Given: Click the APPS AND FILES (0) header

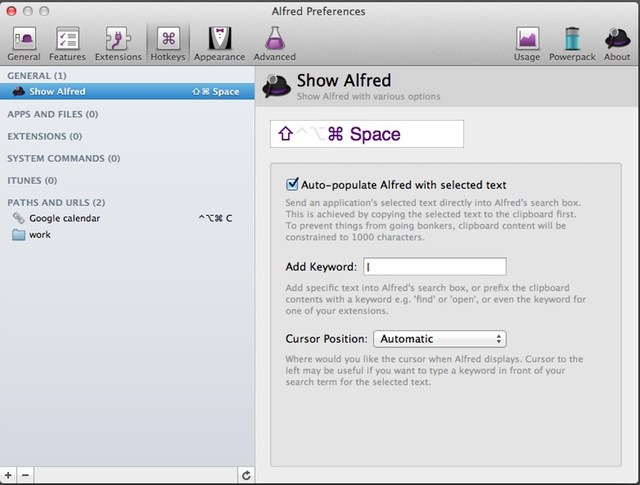Looking at the screenshot, I should 53,114.
